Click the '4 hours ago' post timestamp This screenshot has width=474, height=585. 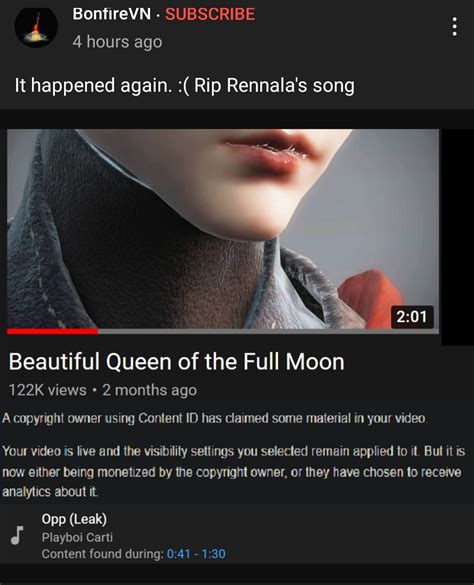tap(117, 41)
